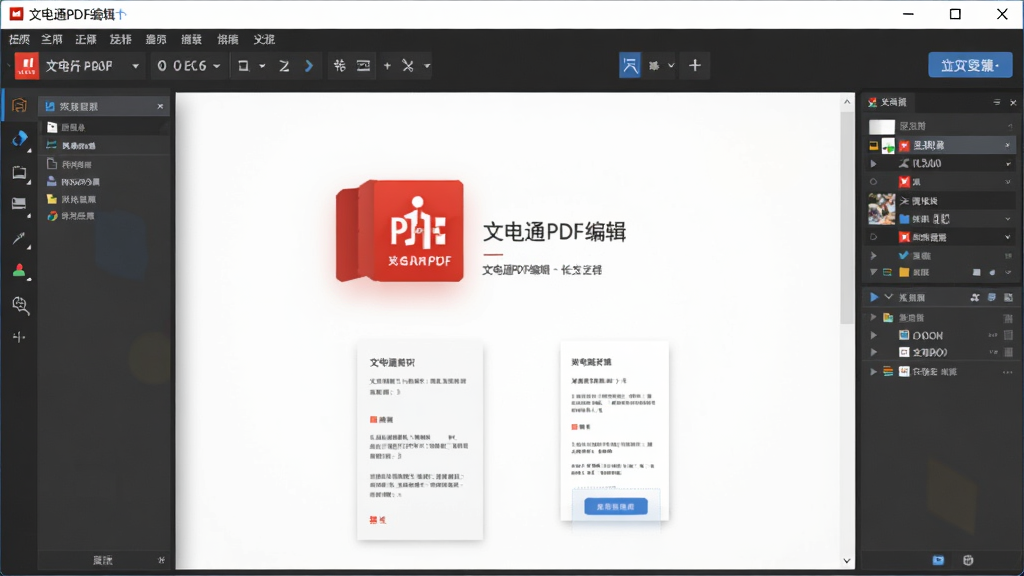Select the crosshair align tool in left sidebar
The width and height of the screenshot is (1024, 576).
19,337
